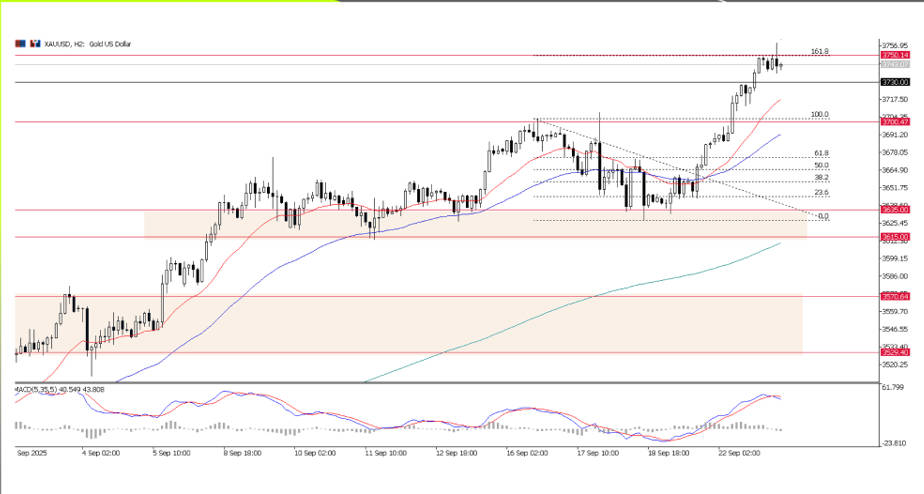This screenshot has width=924, height=494.
Task: Select the 3730.00 black price label
Action: point(894,82)
